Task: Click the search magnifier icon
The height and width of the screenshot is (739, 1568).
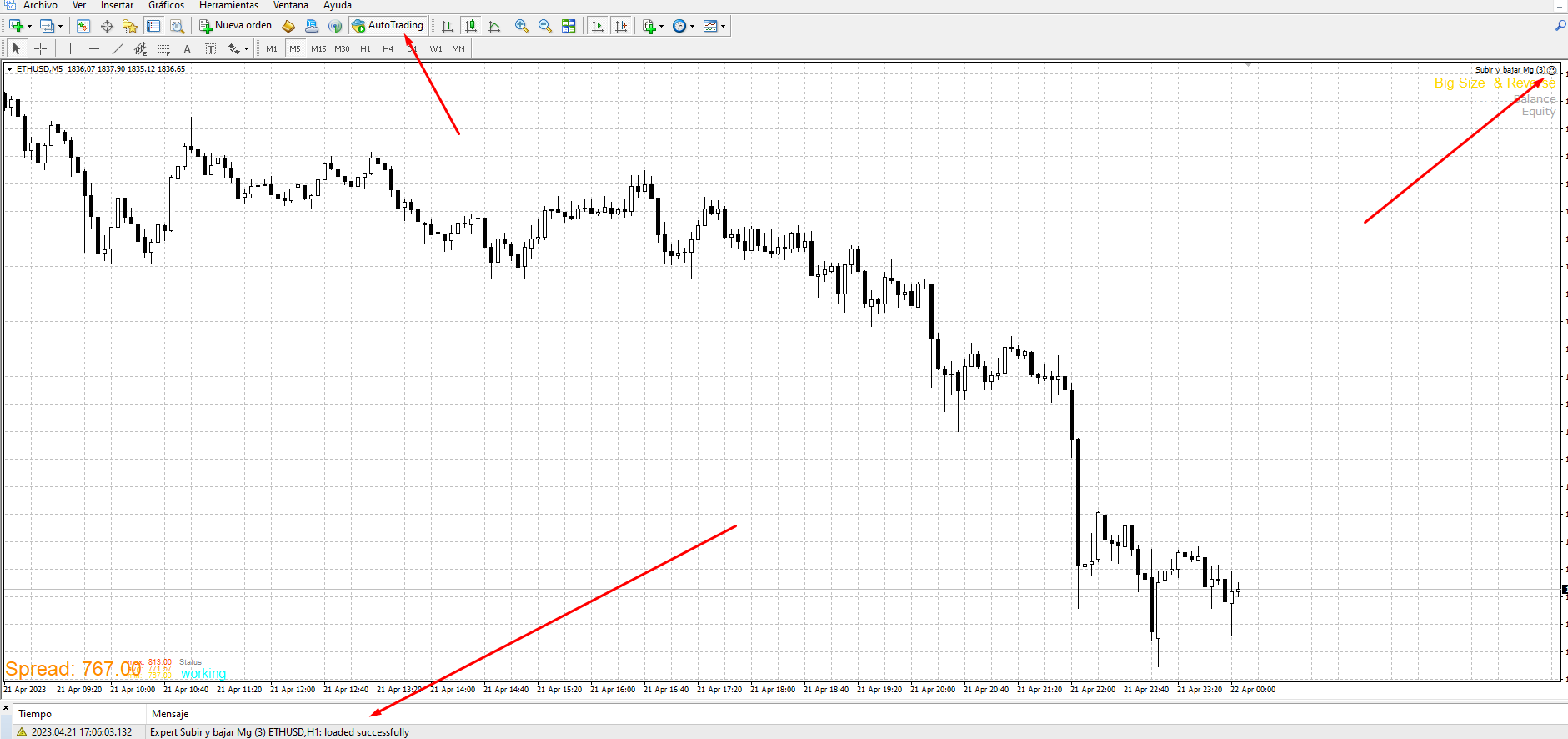Action: (x=1560, y=26)
